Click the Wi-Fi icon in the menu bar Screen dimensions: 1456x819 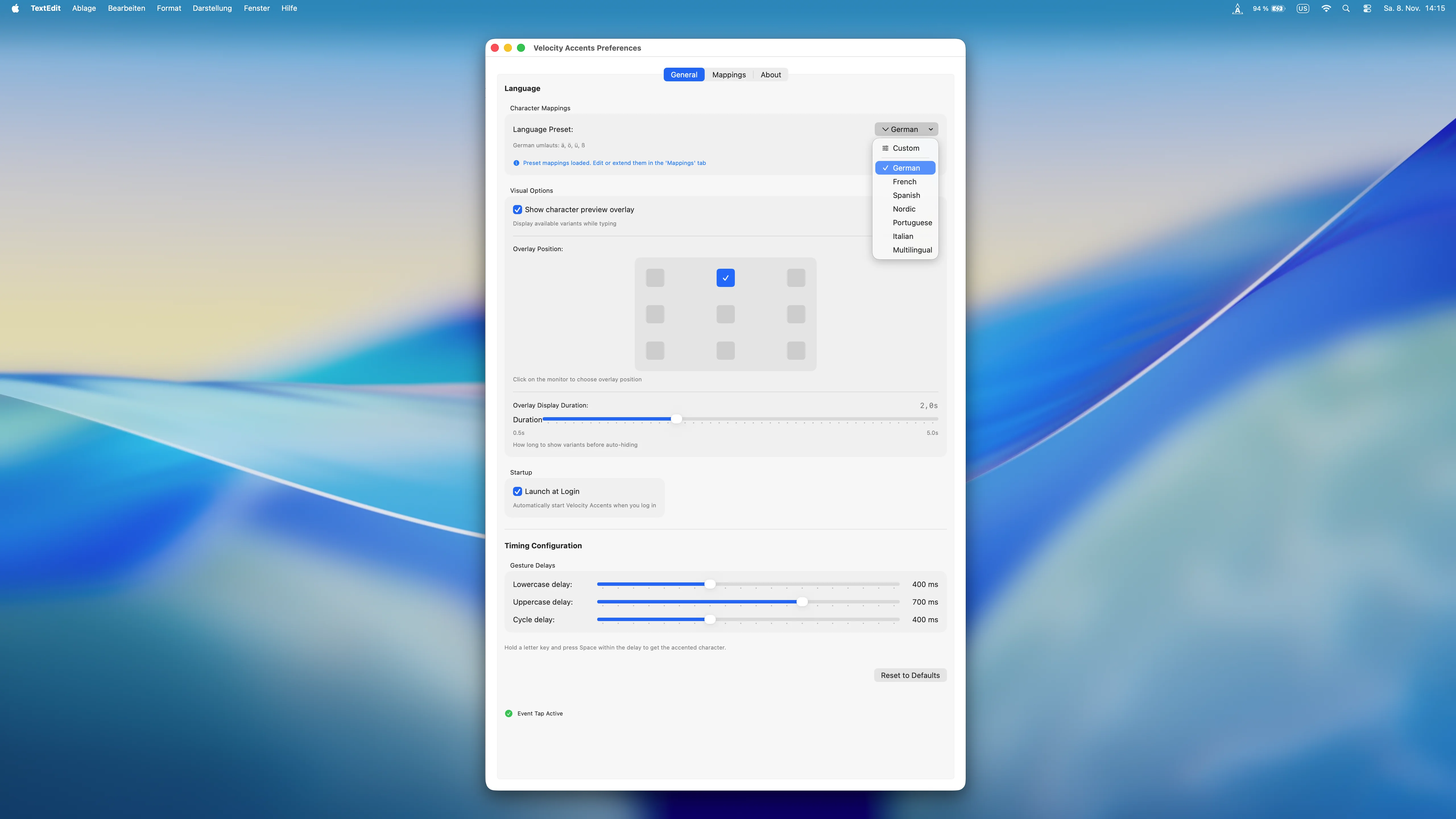click(1325, 9)
